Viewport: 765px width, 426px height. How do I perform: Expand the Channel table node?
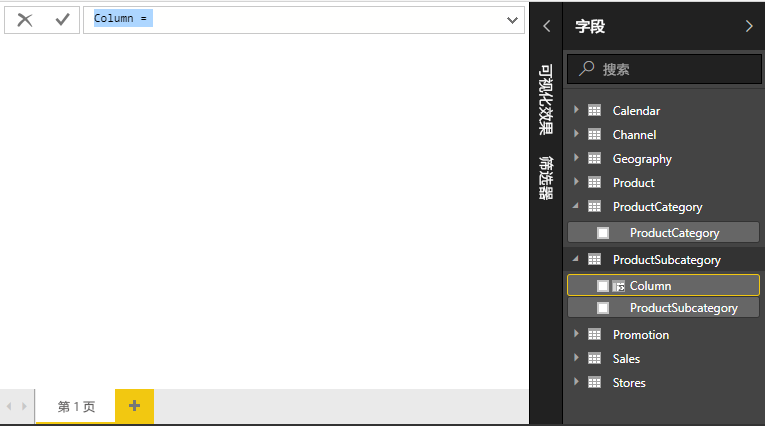[x=576, y=135]
